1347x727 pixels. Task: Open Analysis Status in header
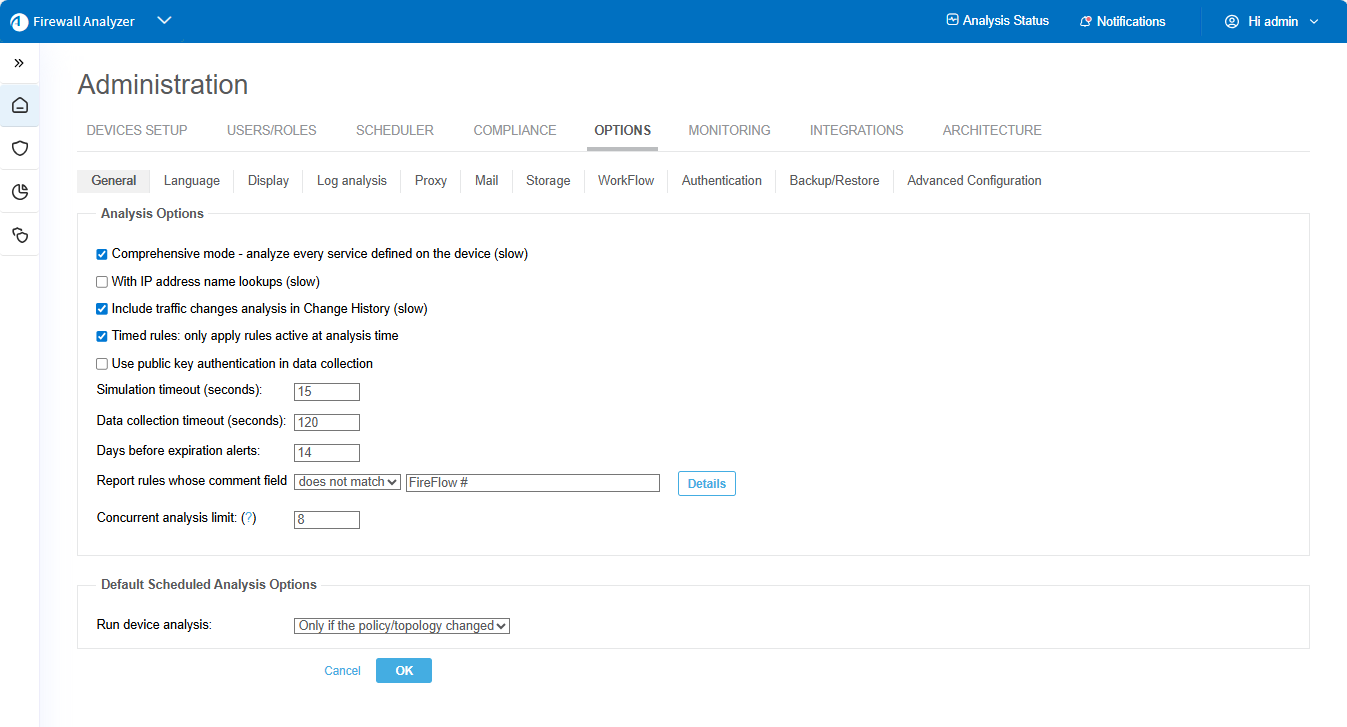[x=997, y=21]
